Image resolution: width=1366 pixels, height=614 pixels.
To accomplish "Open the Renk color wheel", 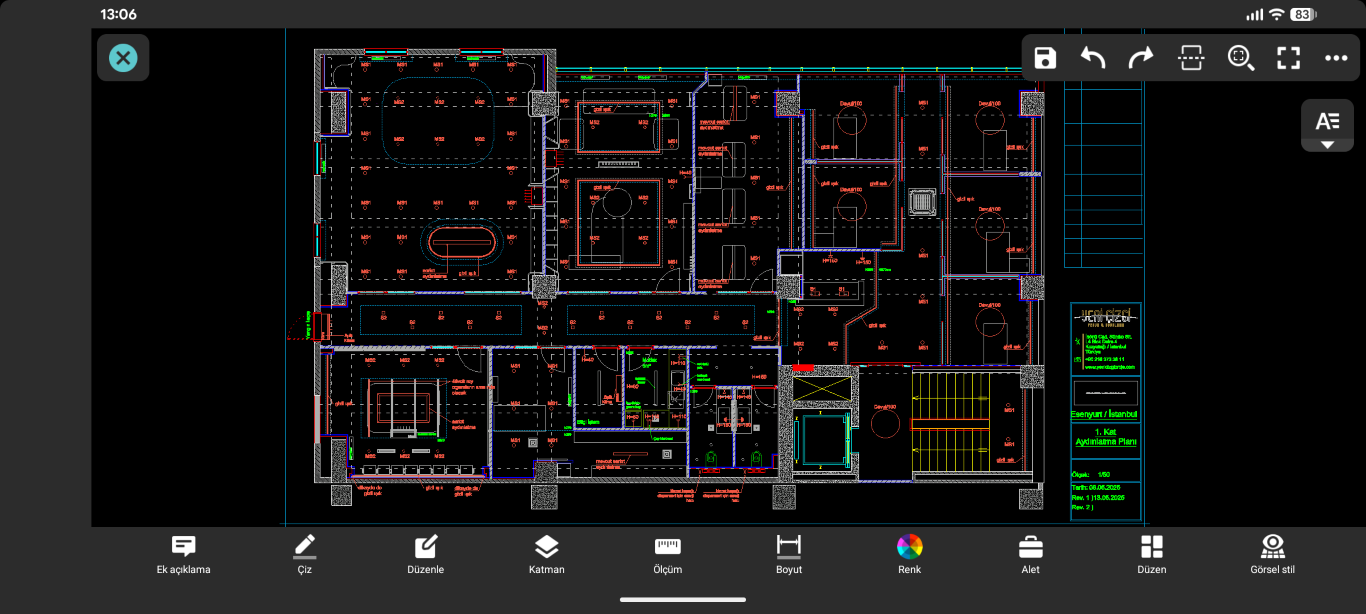I will (909, 555).
